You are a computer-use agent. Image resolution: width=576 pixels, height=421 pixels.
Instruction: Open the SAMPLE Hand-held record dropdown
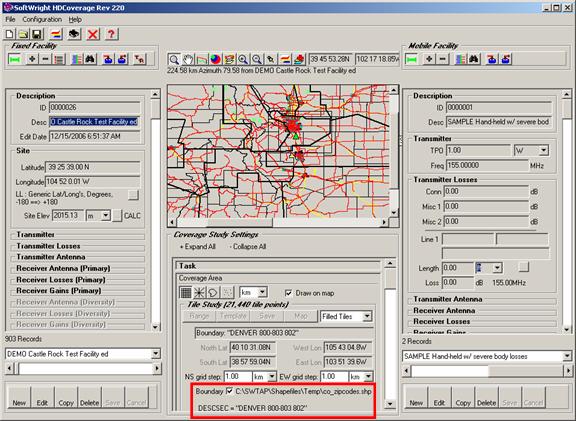pos(567,356)
